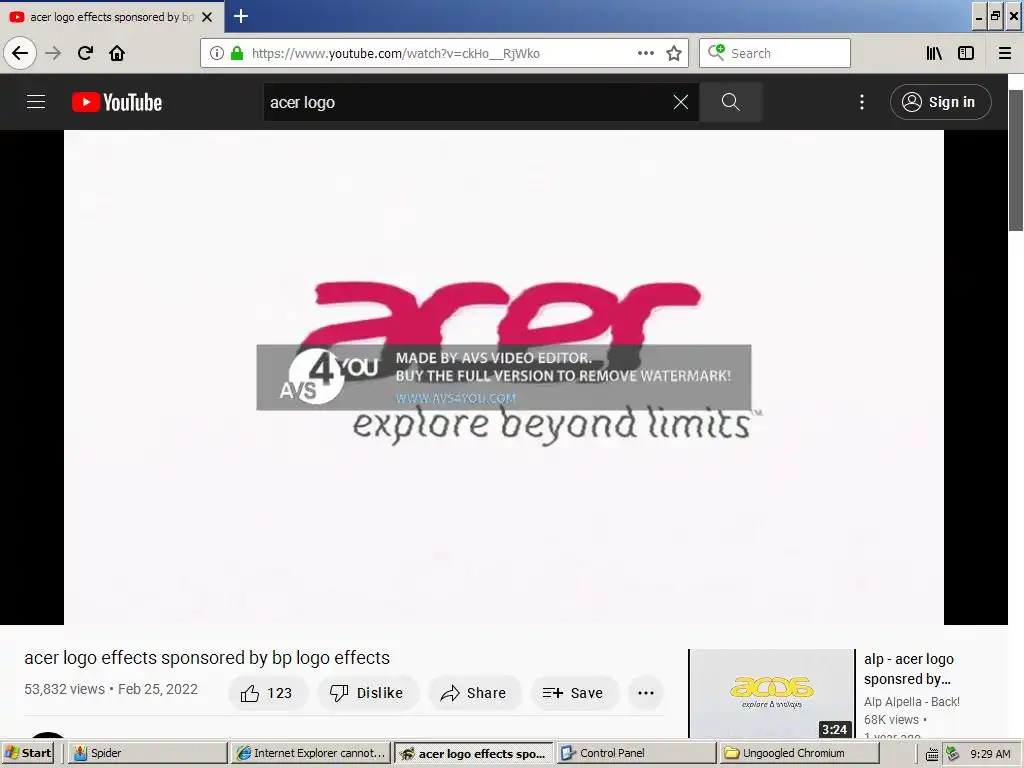Open the browser home page
The width and height of the screenshot is (1024, 768).
pos(117,54)
